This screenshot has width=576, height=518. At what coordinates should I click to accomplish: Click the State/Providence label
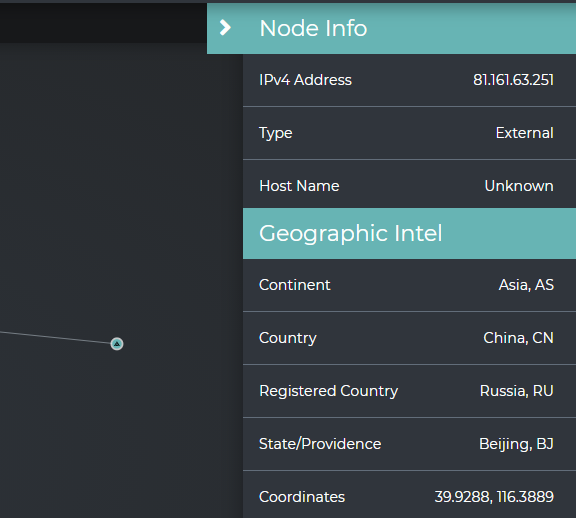click(320, 444)
